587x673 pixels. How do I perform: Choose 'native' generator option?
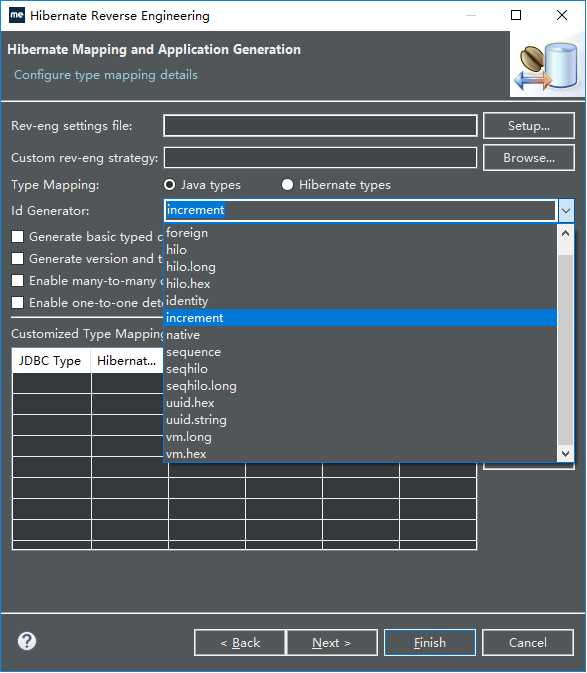coord(360,335)
